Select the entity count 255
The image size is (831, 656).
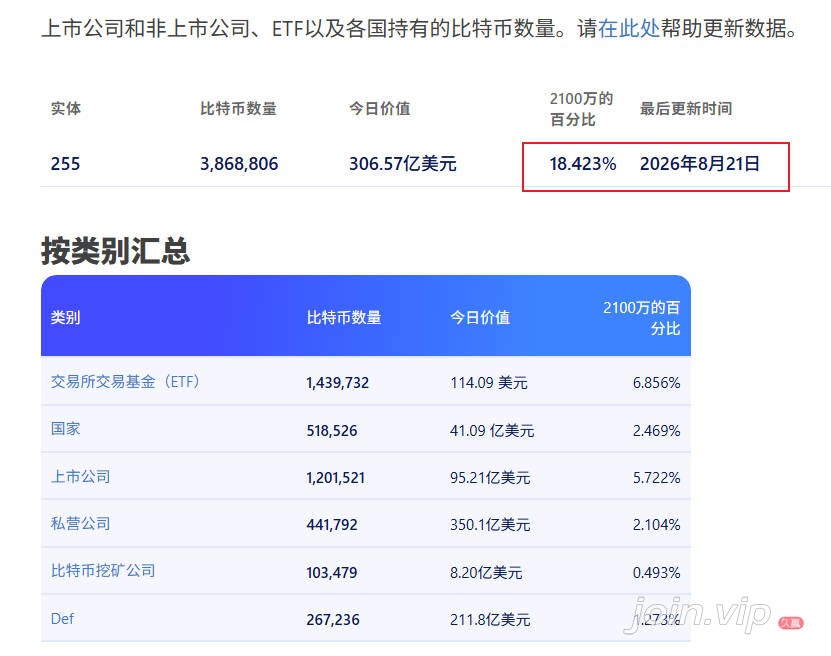[x=65, y=164]
